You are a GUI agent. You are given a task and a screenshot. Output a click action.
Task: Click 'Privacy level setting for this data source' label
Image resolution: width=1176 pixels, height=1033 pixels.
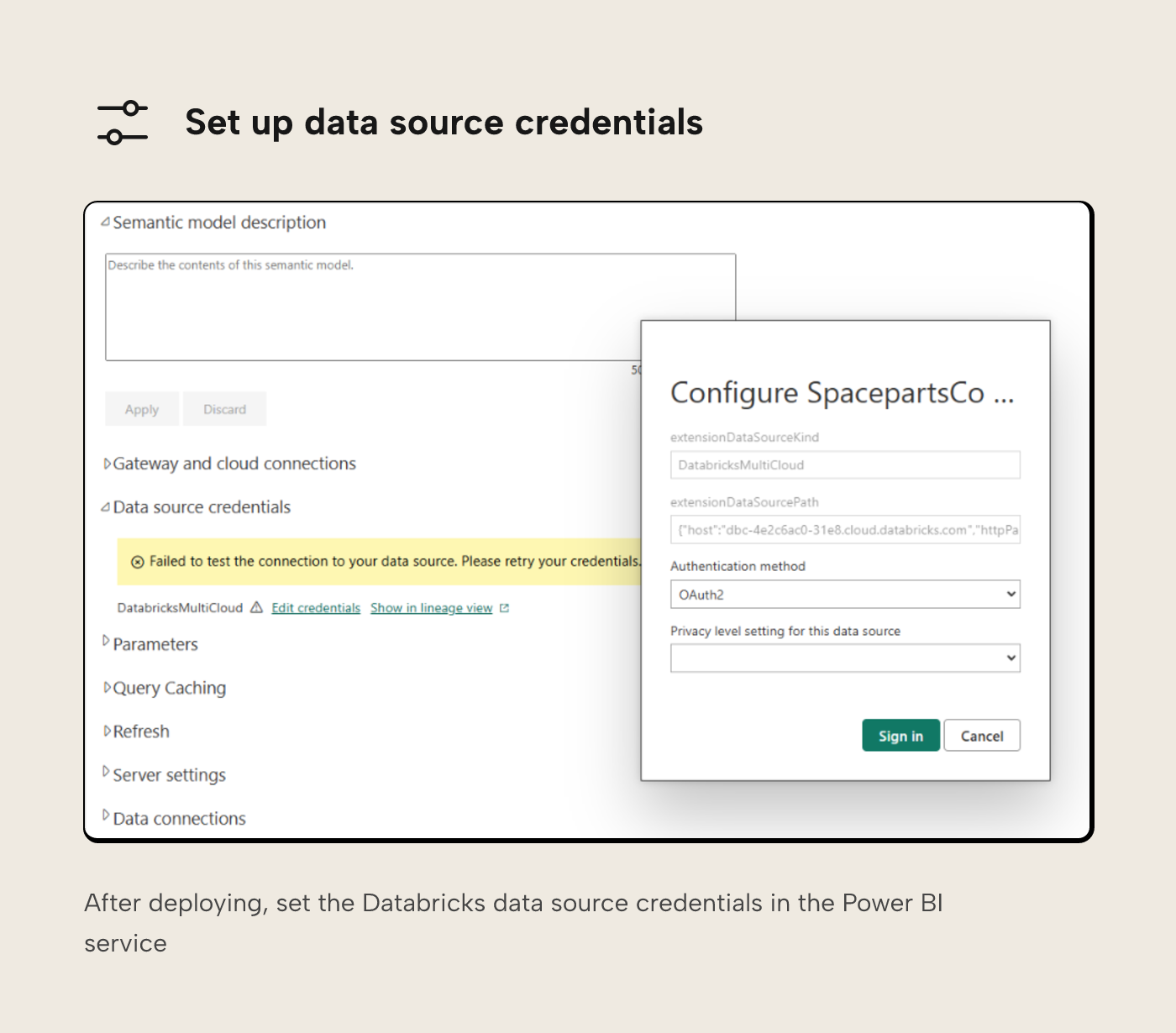click(785, 631)
